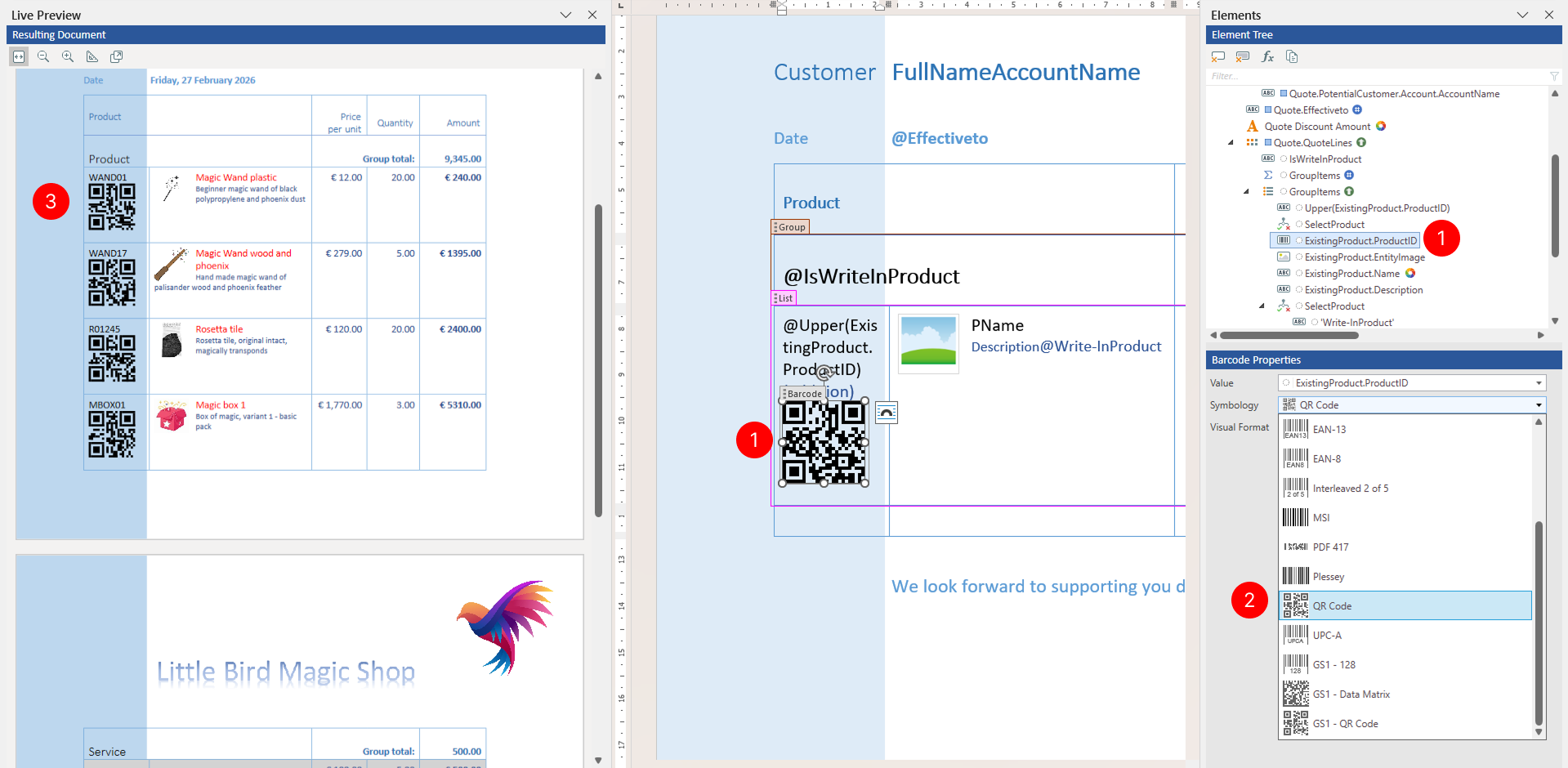The width and height of the screenshot is (1568, 768).
Task: Click WAND17 QR code in preview
Action: [x=112, y=283]
